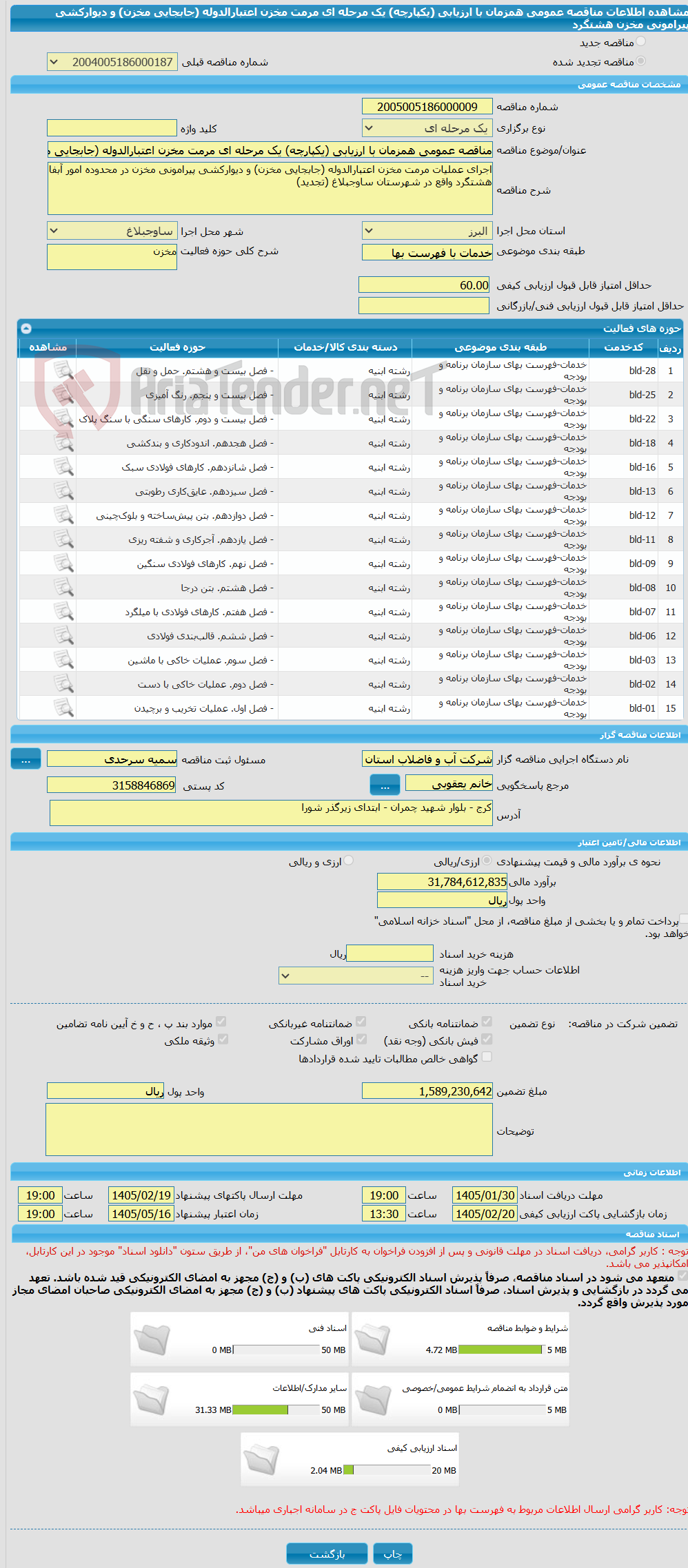Click the چاپ print button

click(392, 1554)
